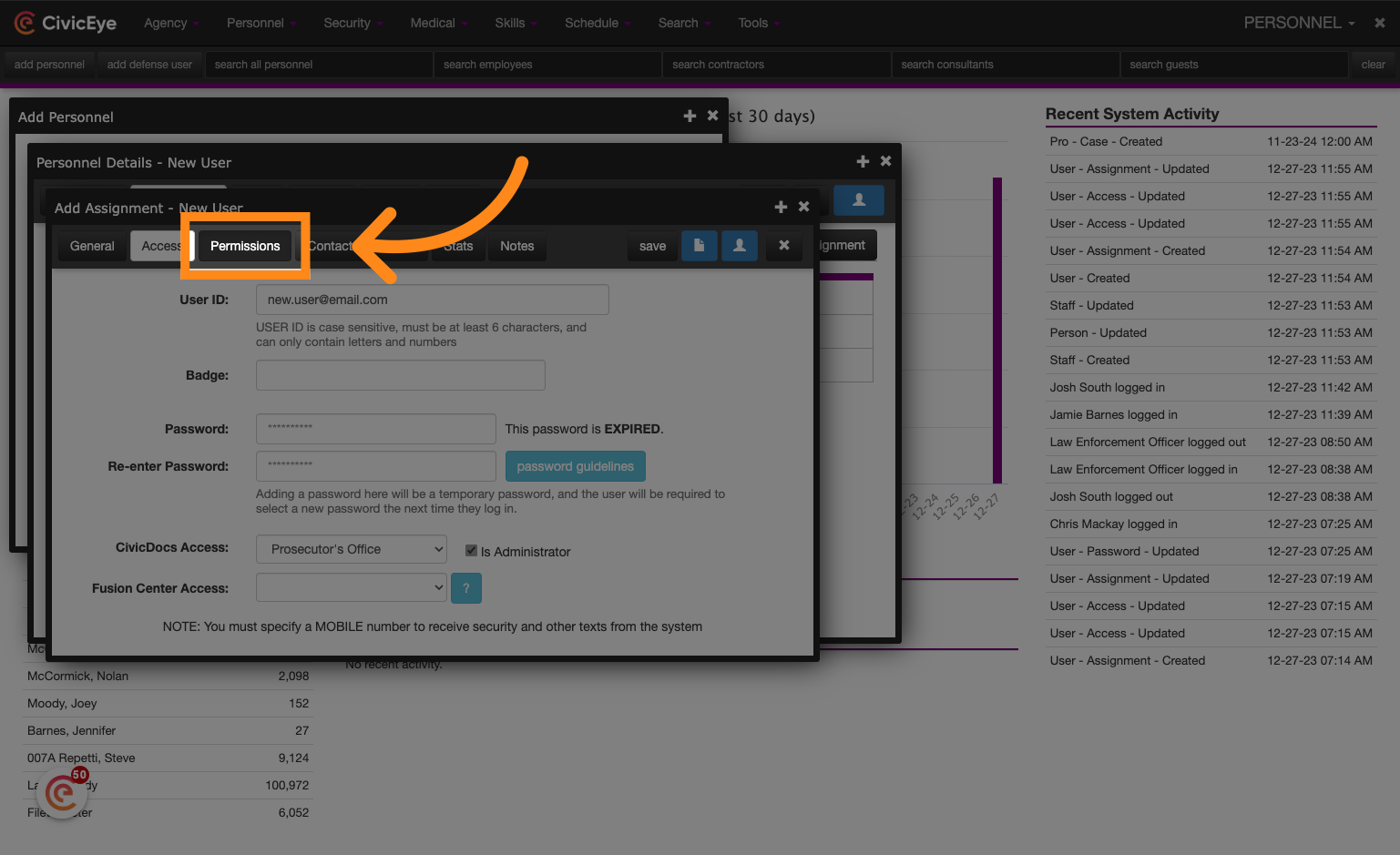1400x855 pixels.
Task: Click the 'Moody, Joey' row
Action: [x=168, y=703]
